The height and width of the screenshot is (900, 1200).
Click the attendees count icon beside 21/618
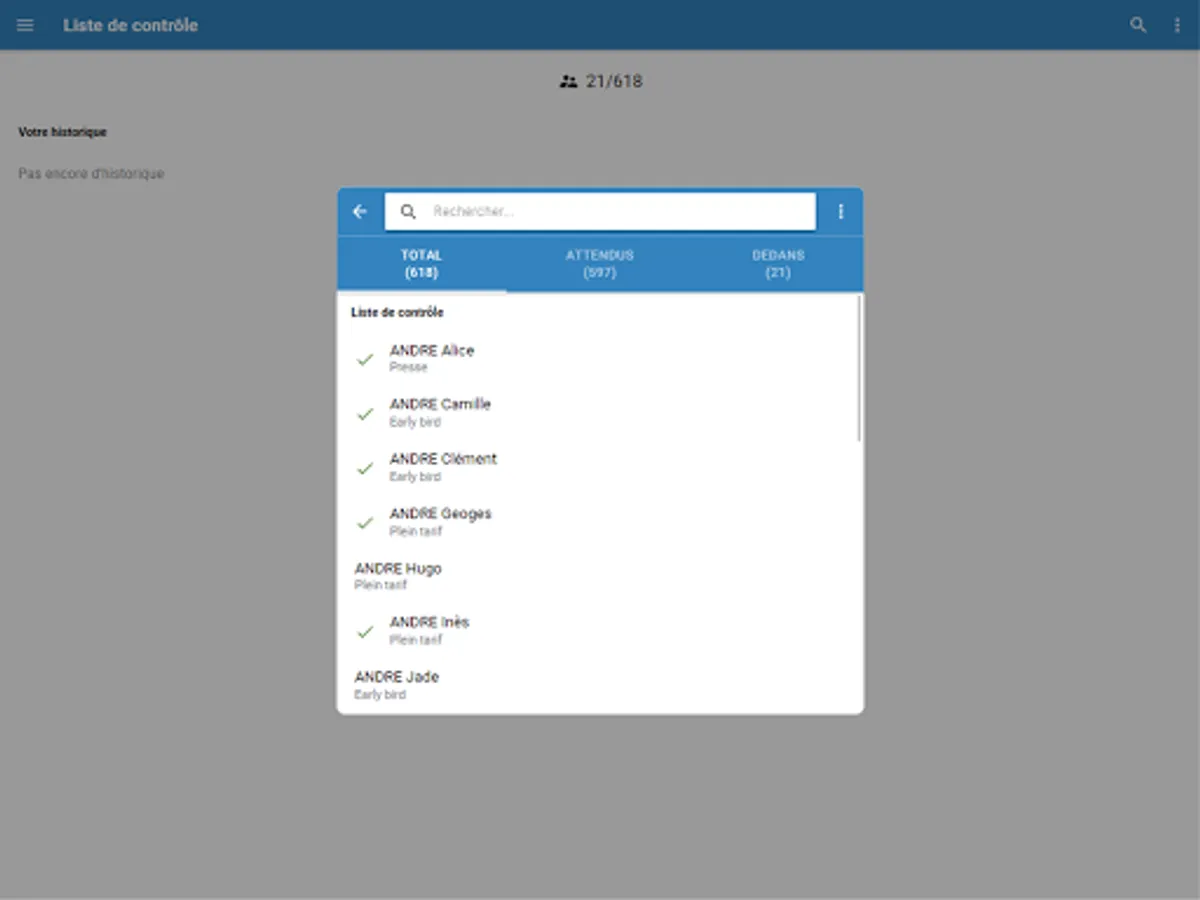click(569, 82)
